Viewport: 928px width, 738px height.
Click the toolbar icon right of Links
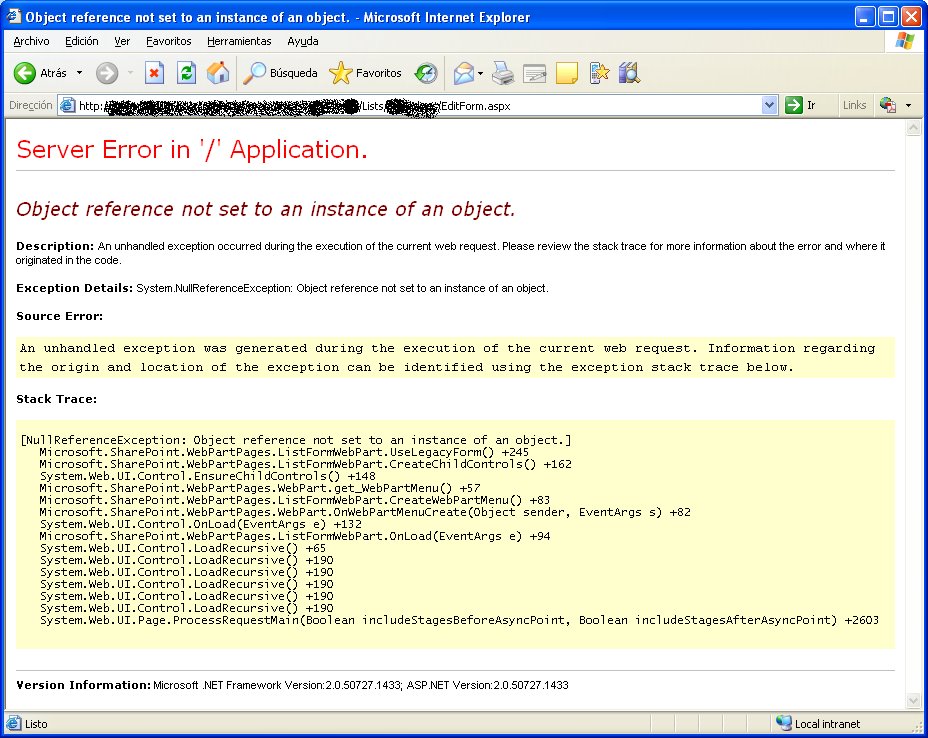pyautogui.click(x=887, y=105)
